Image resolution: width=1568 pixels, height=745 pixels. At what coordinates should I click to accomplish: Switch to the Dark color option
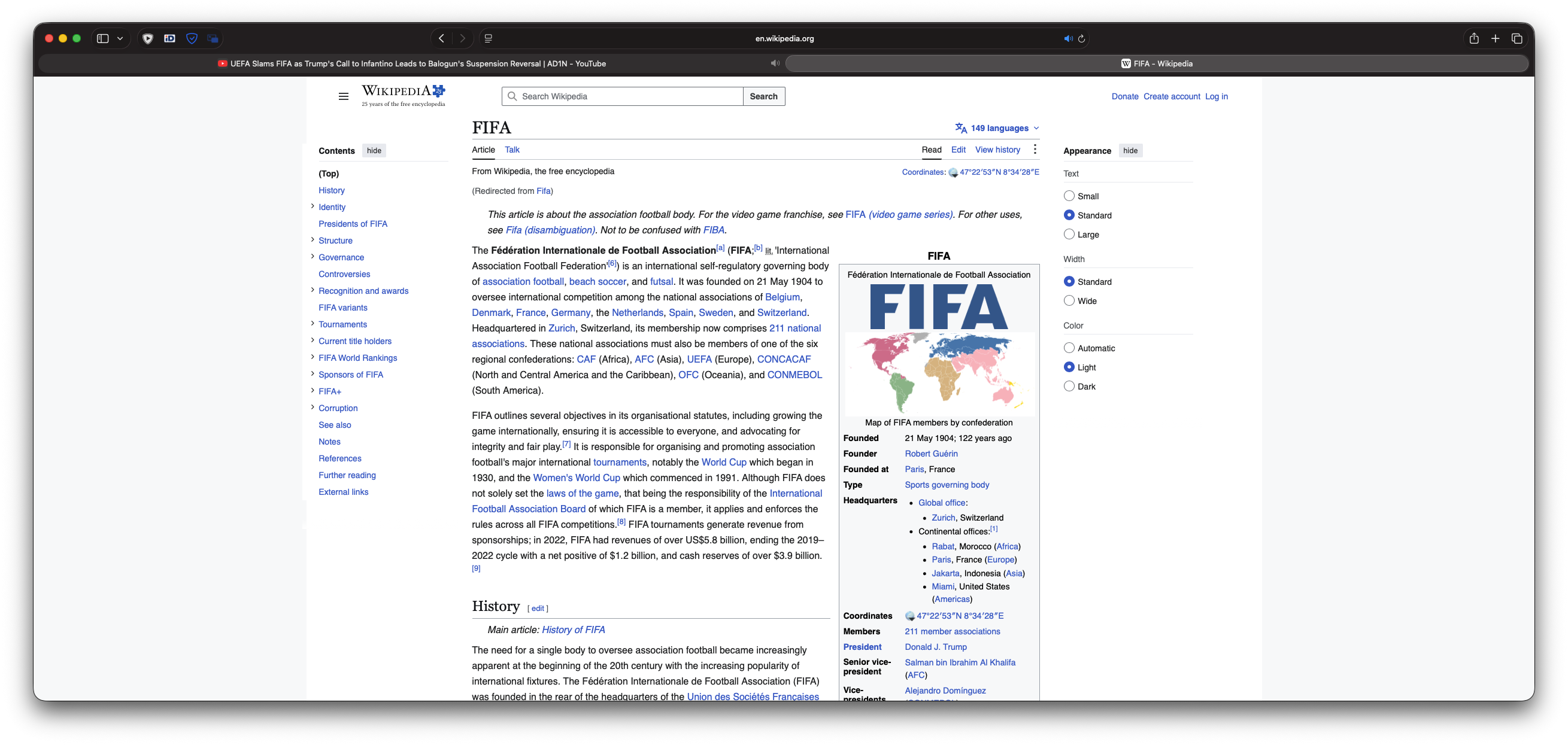pos(1069,386)
